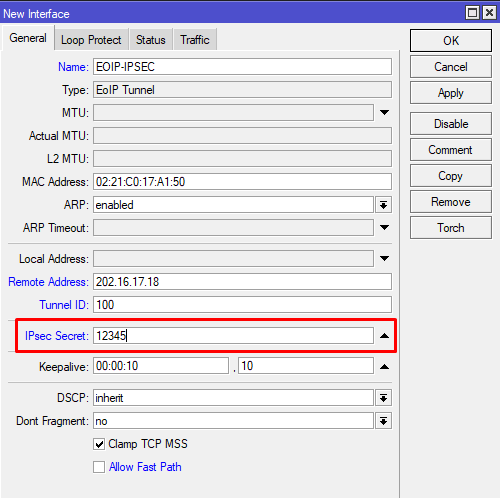
Task: Uncheck Clamp TCP MSS checkbox
Action: (x=99, y=444)
